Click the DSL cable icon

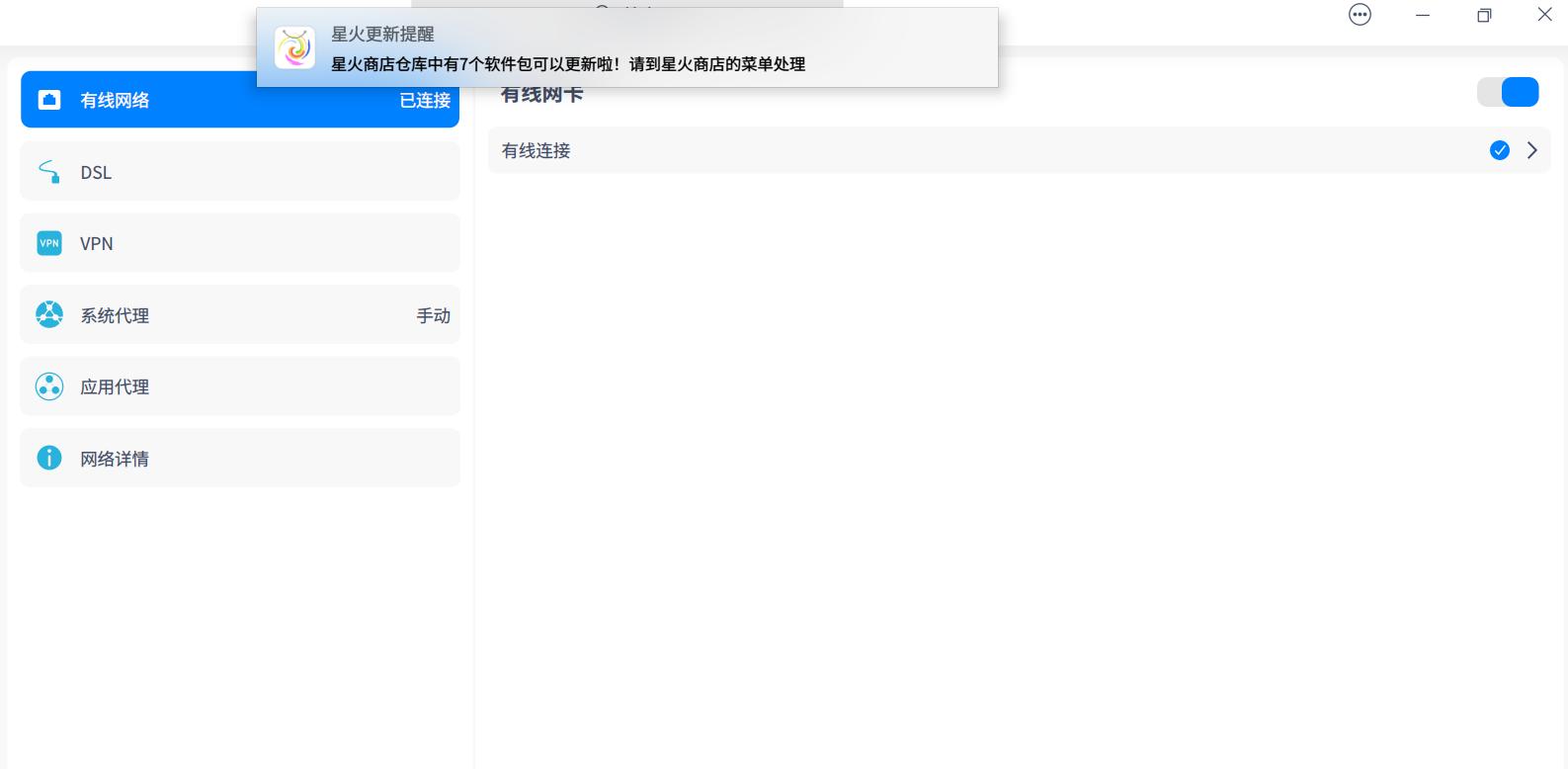pyautogui.click(x=49, y=172)
